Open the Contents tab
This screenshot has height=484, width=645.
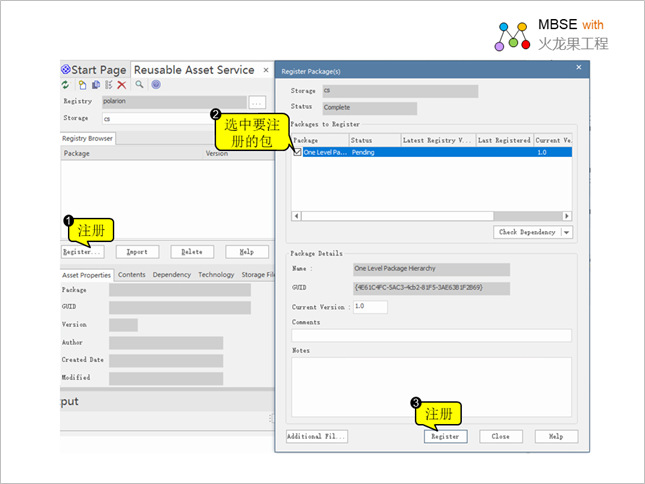(x=131, y=275)
